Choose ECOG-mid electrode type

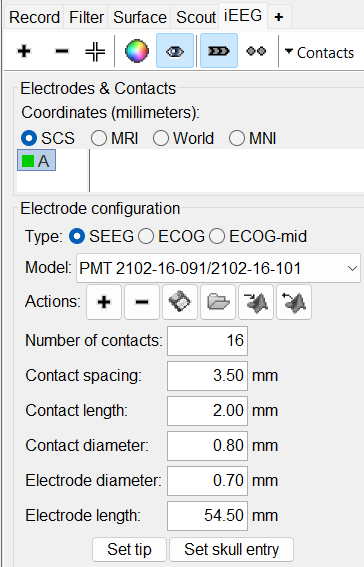pyautogui.click(x=258, y=236)
